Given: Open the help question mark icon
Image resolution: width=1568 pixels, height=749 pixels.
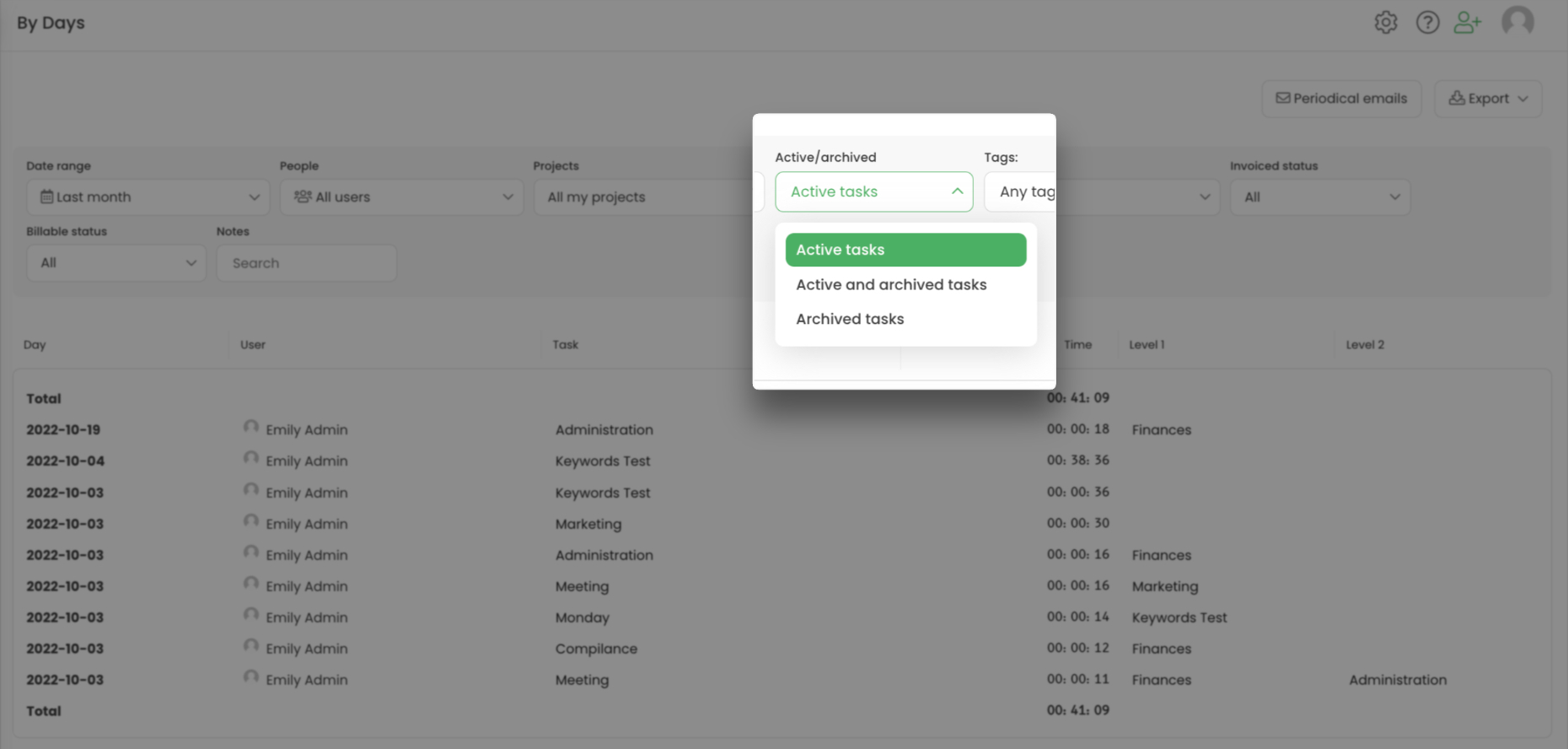Looking at the screenshot, I should (x=1427, y=22).
